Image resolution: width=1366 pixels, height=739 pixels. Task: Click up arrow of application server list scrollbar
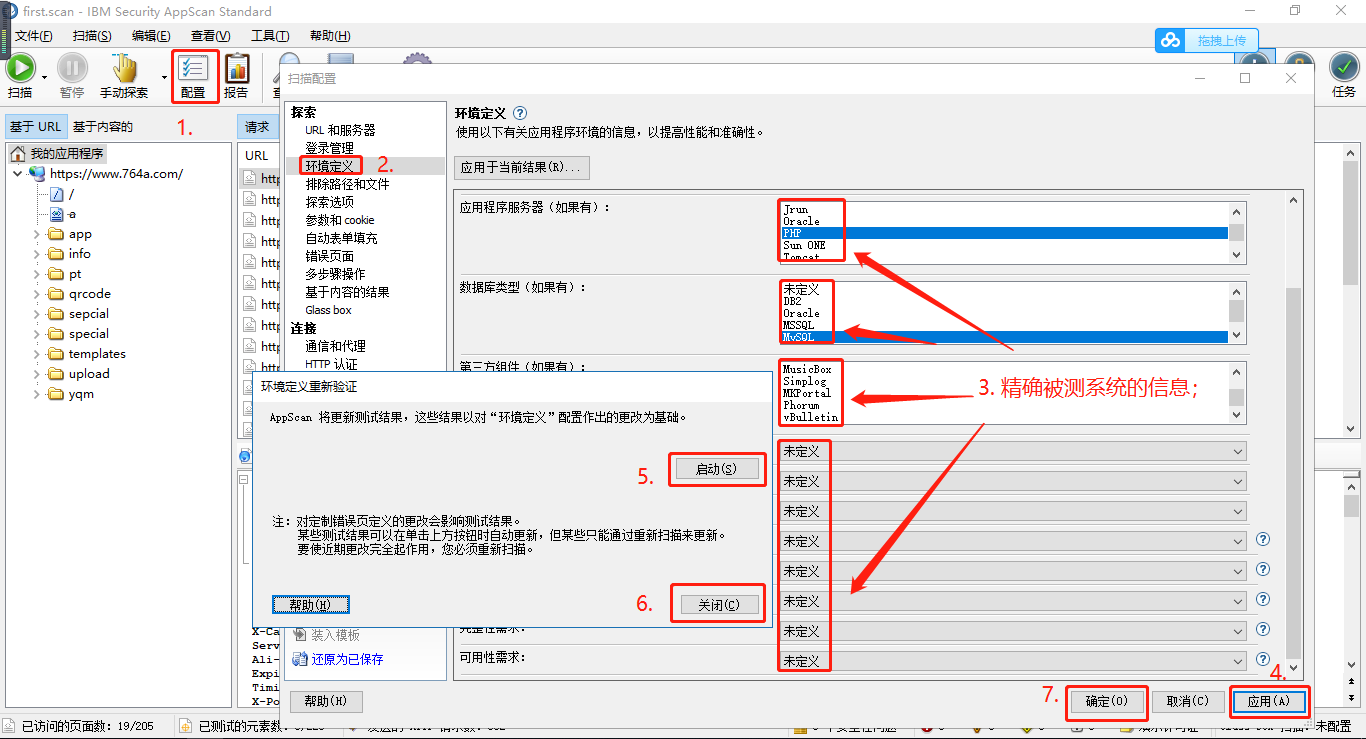click(1237, 210)
